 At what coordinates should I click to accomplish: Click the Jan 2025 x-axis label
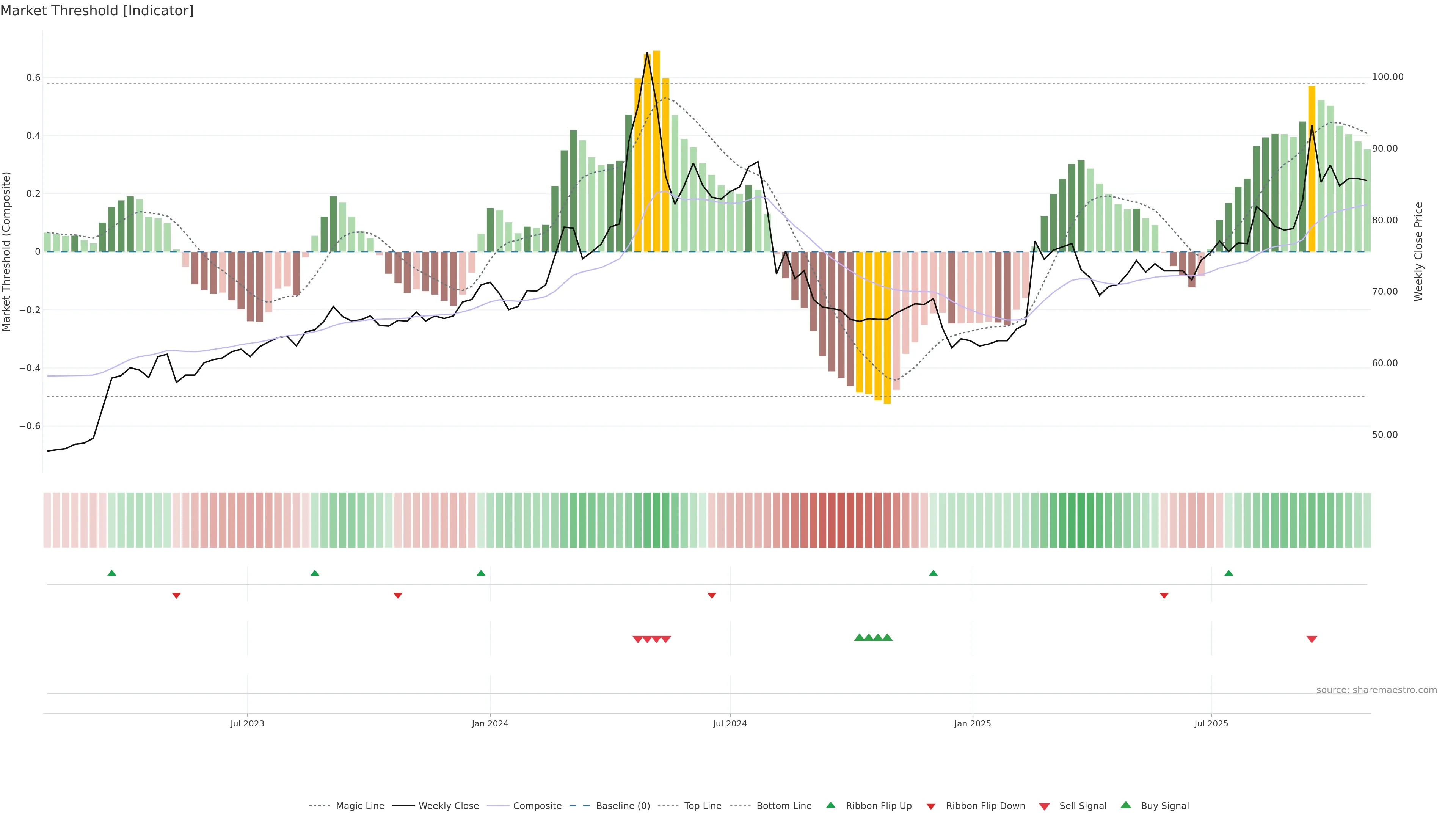(x=972, y=723)
